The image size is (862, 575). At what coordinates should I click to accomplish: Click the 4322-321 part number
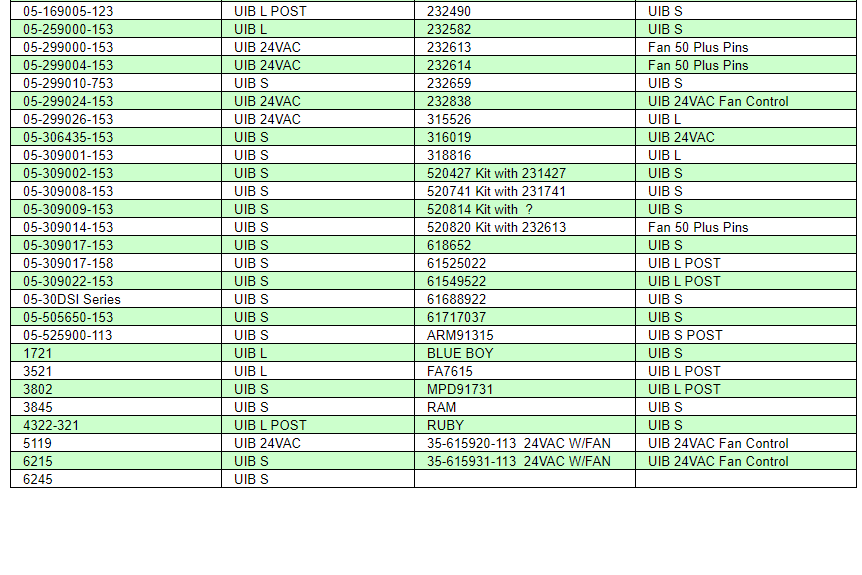click(x=51, y=426)
